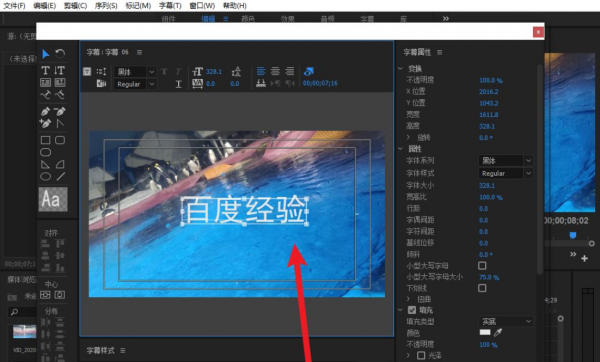The width and height of the screenshot is (600, 362).
Task: Open 填充类型 dropdown showing 实底
Action: click(505, 321)
